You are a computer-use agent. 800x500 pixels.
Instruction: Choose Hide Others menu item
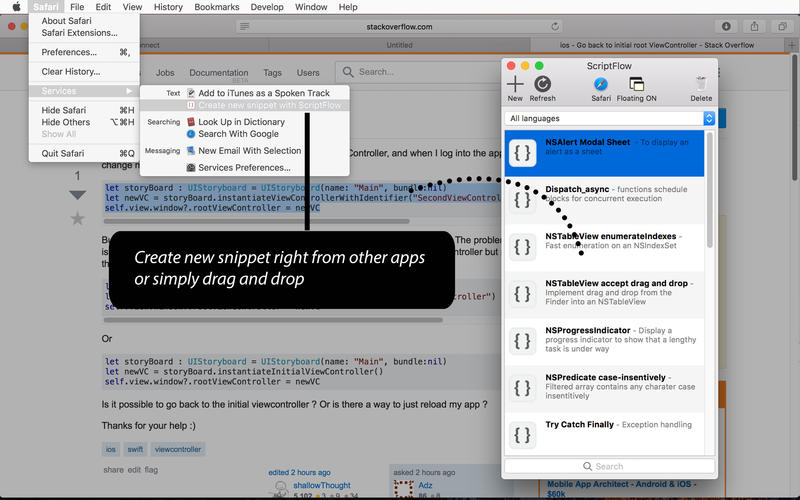[x=84, y=122]
